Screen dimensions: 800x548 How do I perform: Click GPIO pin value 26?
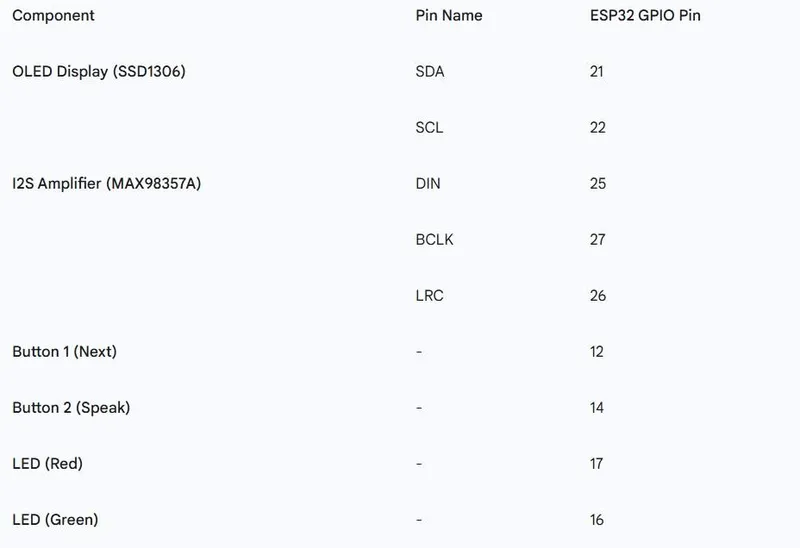click(x=598, y=296)
